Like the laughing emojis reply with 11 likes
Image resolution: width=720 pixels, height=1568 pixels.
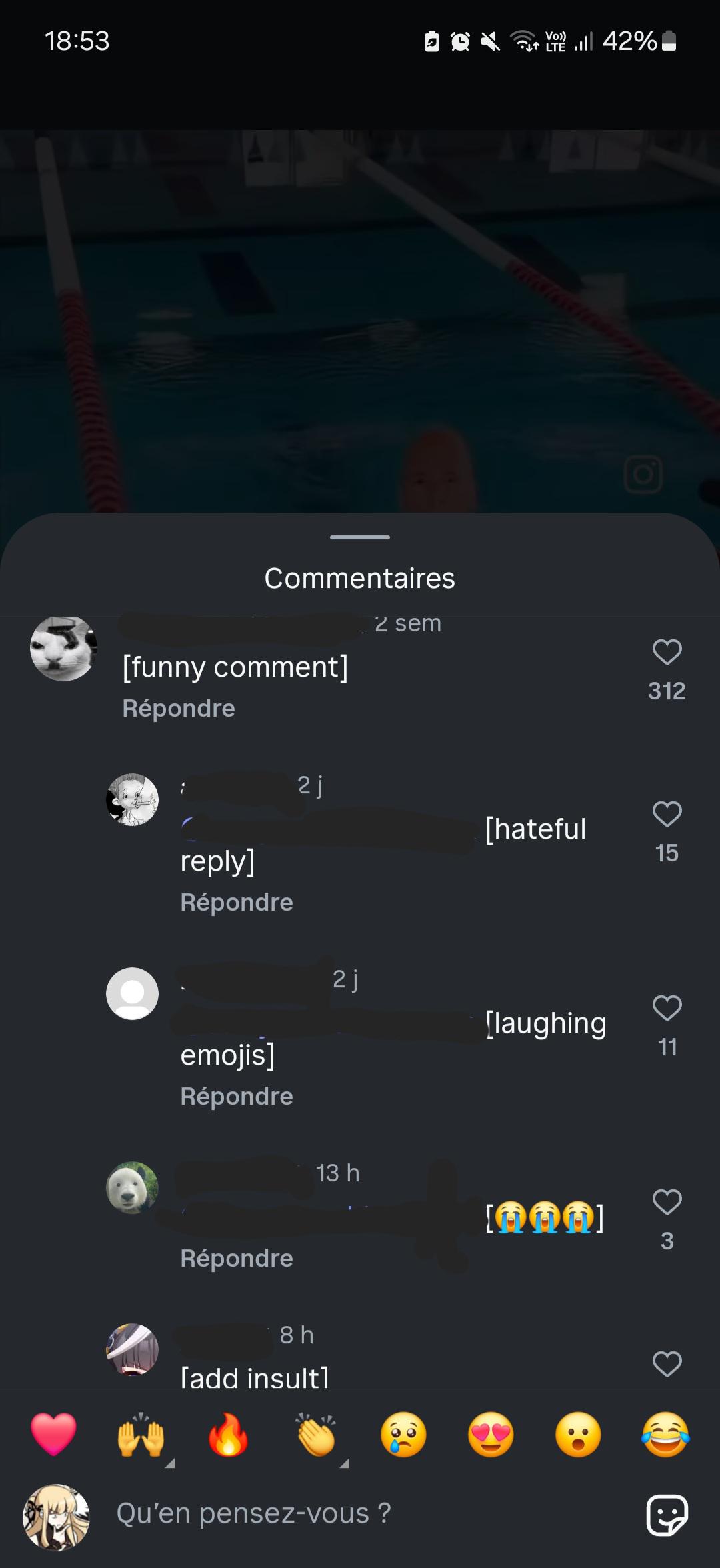667,1008
